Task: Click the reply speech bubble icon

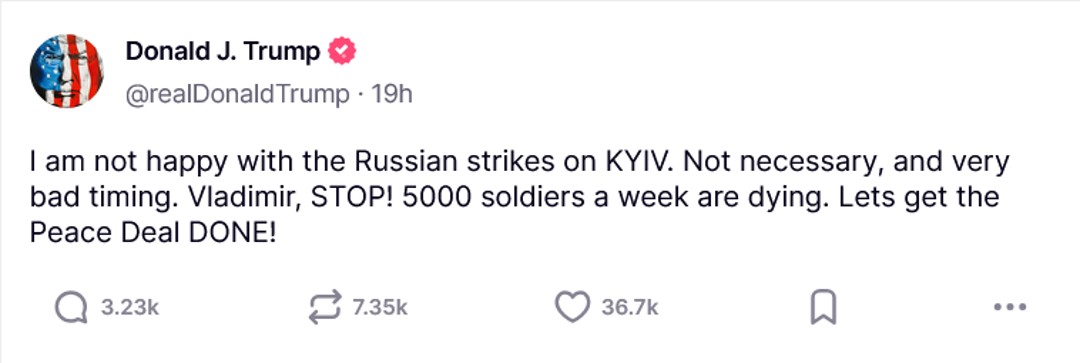Action: (71, 308)
